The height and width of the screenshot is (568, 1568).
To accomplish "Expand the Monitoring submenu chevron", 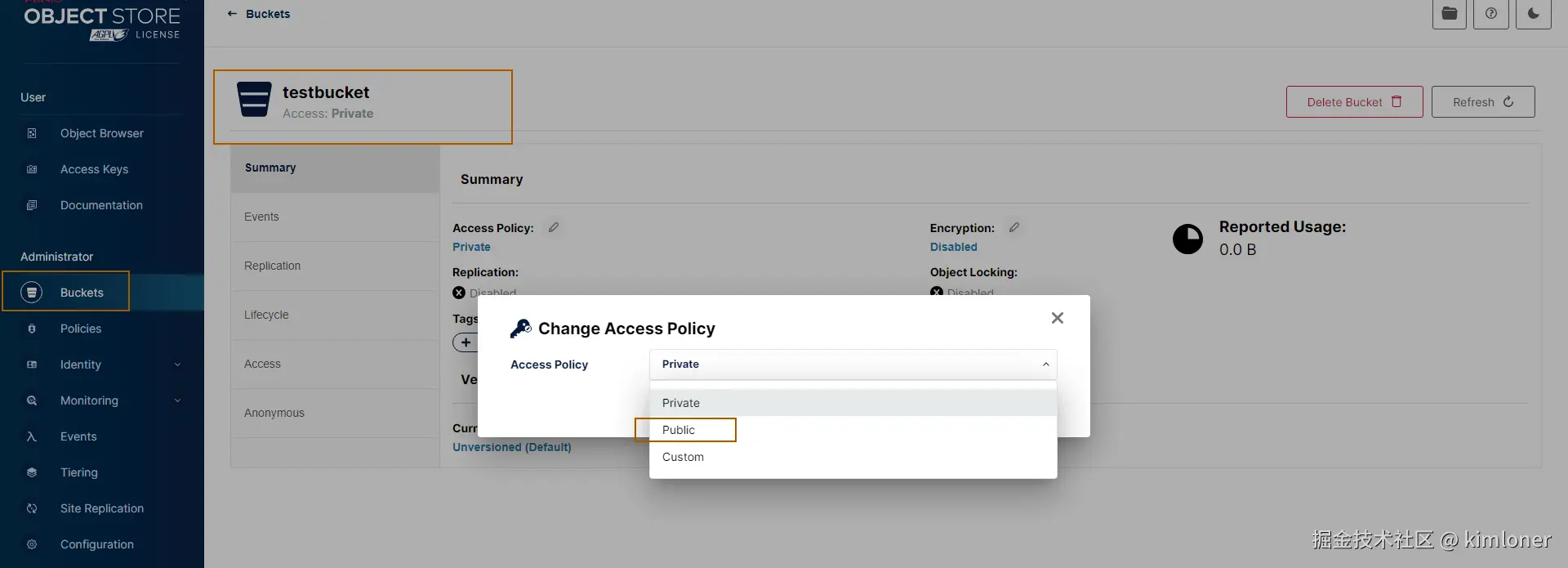I will click(177, 400).
